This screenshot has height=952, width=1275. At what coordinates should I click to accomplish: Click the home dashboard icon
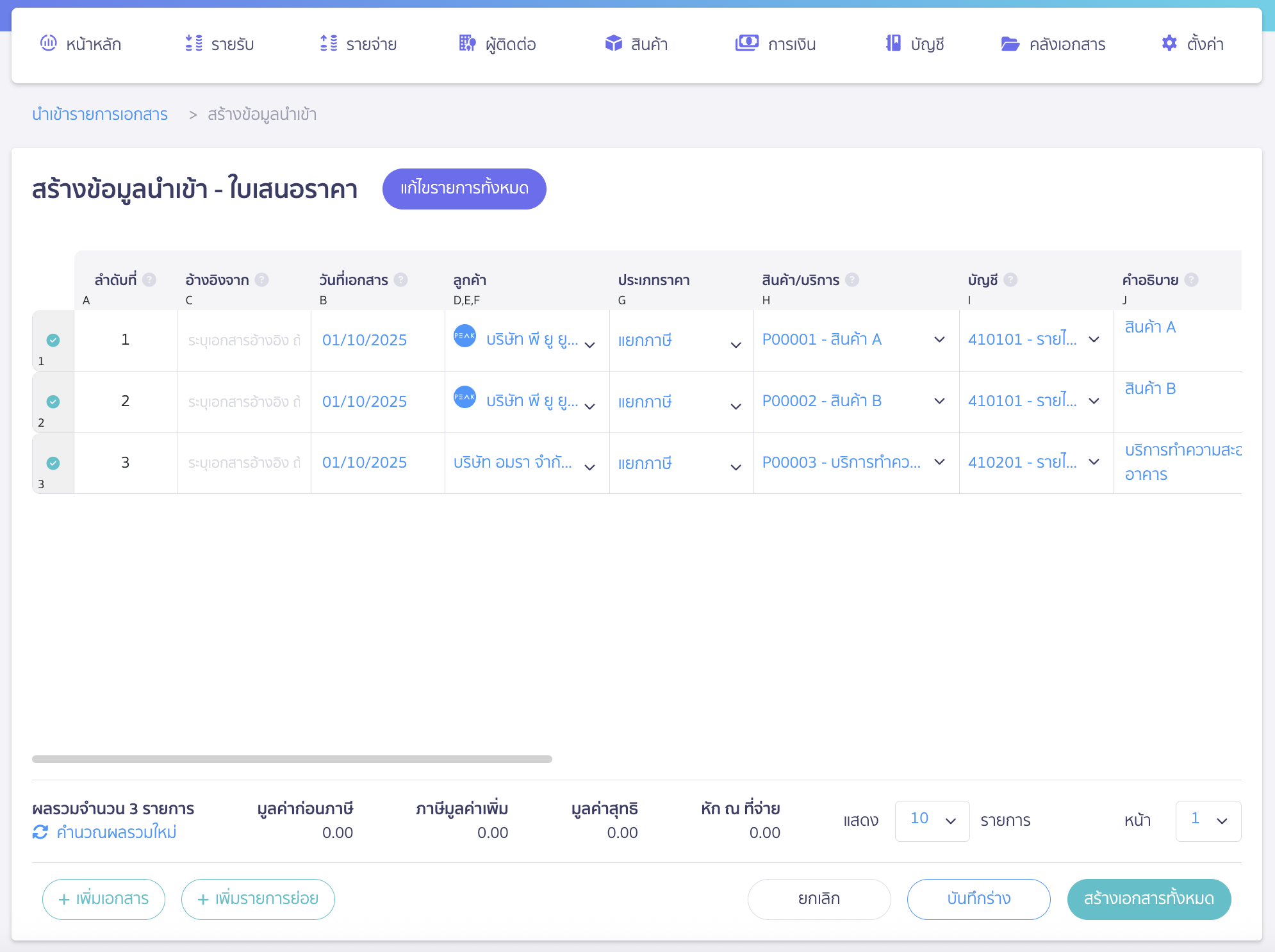point(49,43)
